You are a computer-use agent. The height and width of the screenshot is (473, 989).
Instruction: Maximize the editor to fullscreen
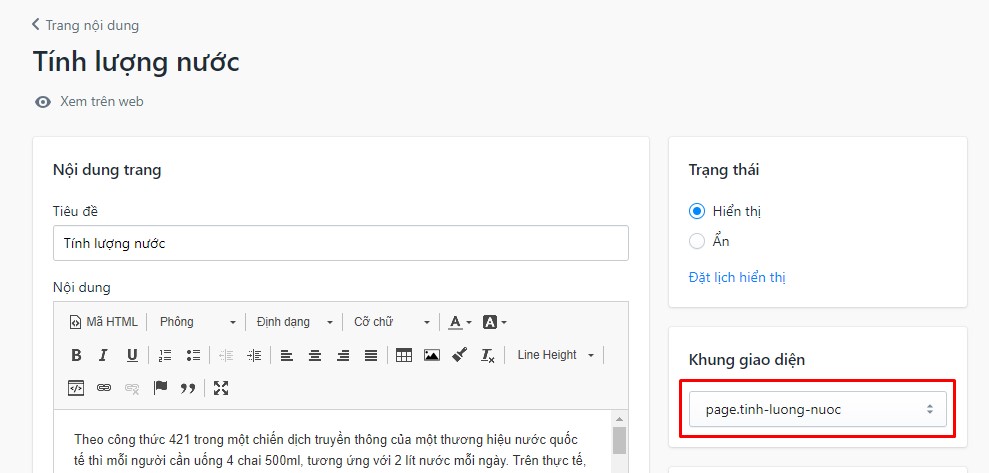pos(221,388)
